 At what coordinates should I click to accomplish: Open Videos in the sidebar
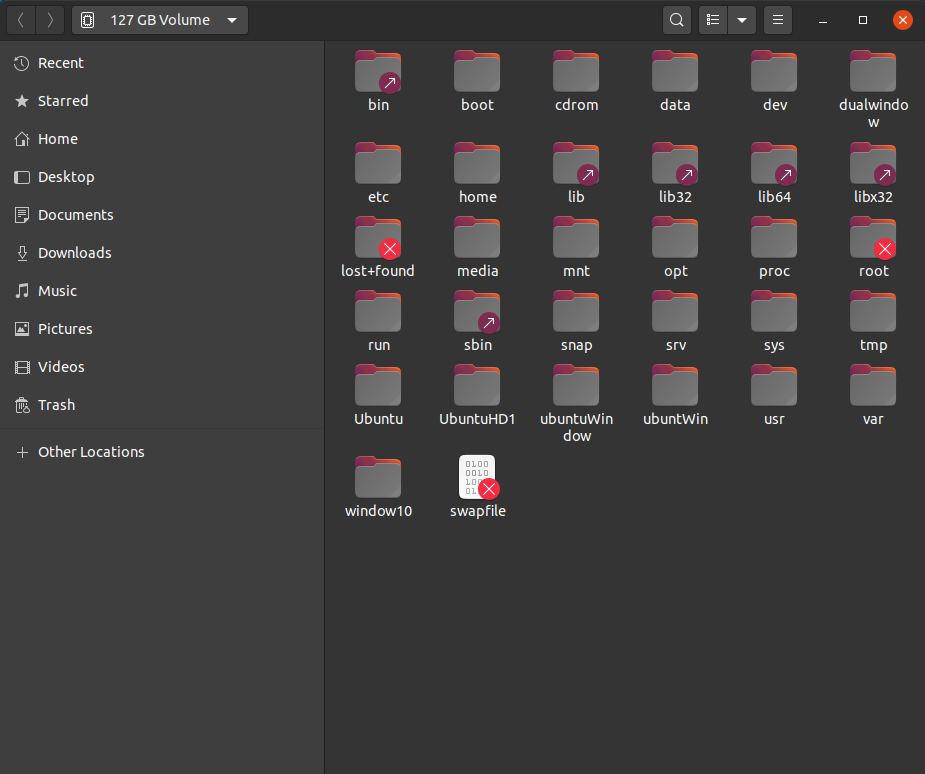click(162, 367)
